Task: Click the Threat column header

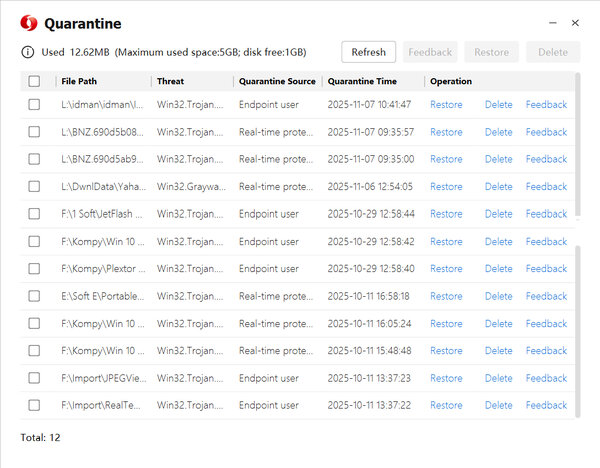Action: tap(171, 81)
